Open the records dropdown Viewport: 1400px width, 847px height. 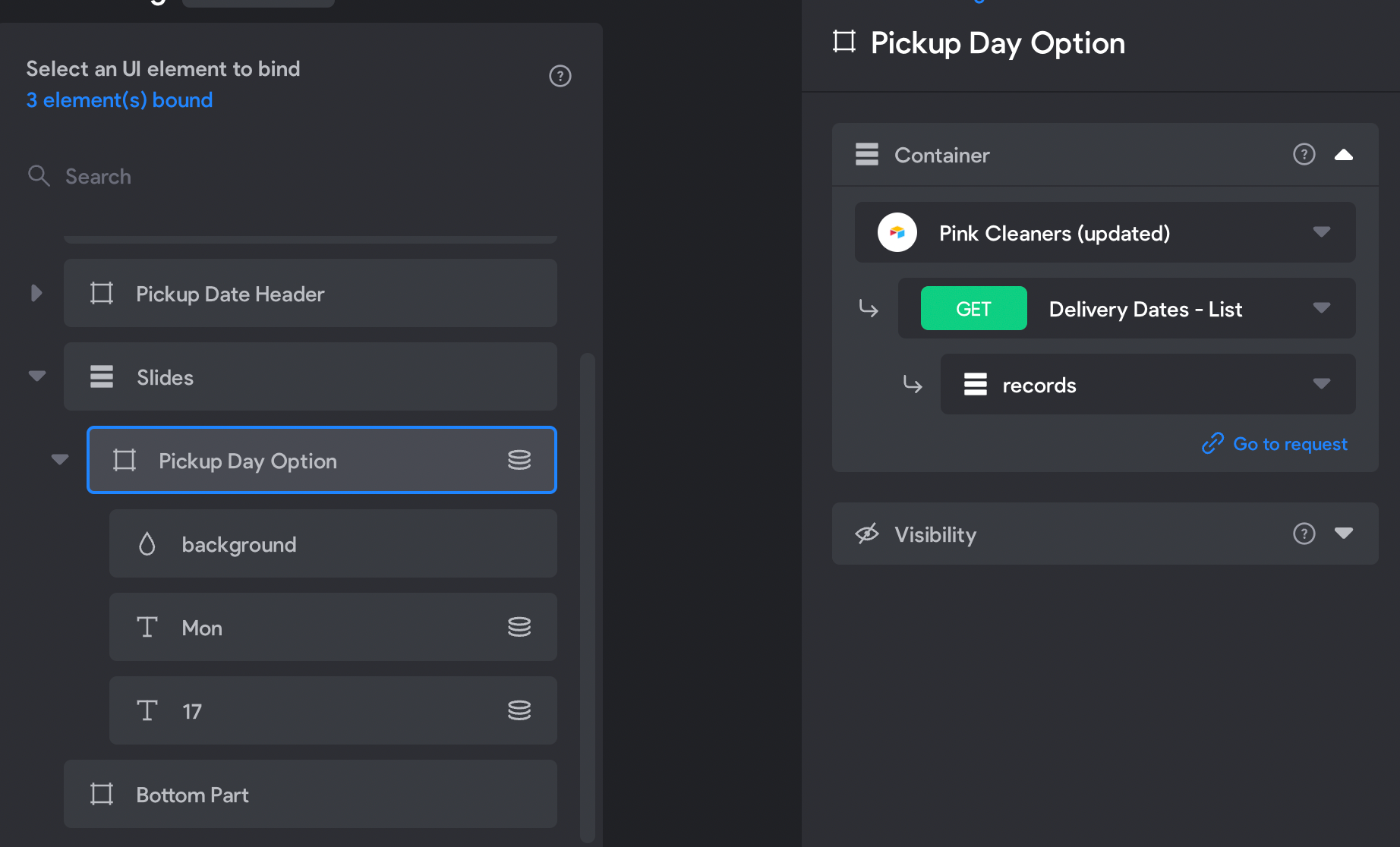pyautogui.click(x=1148, y=384)
